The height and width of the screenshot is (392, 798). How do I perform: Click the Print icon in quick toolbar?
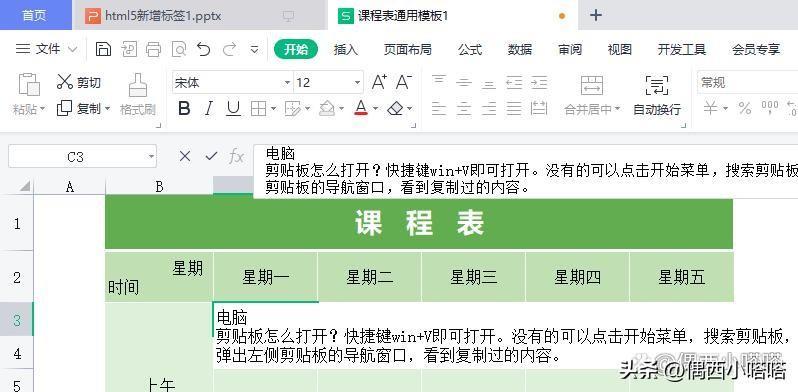point(153,49)
